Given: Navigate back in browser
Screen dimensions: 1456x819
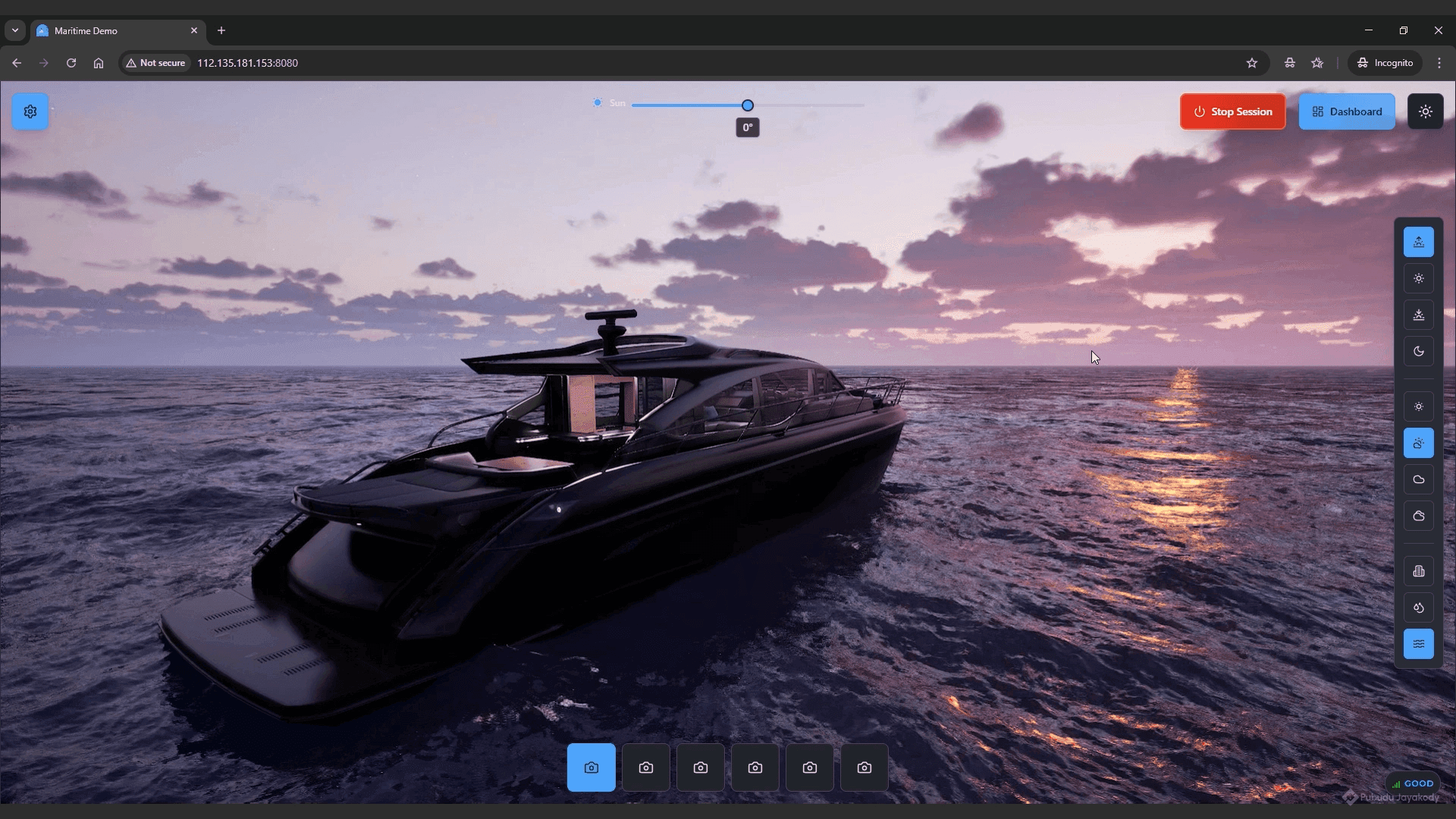Looking at the screenshot, I should (17, 63).
